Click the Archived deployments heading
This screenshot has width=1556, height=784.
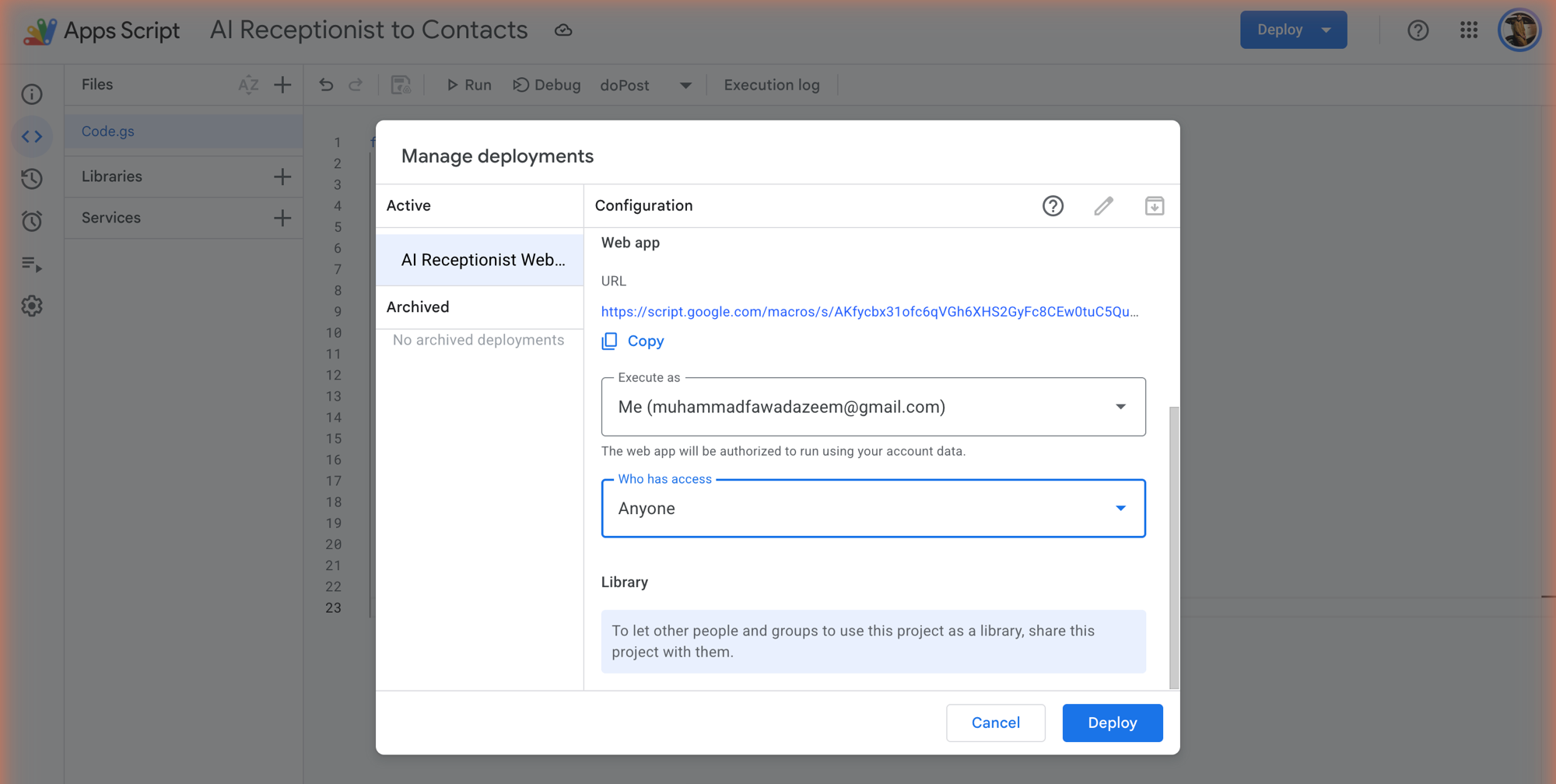pyautogui.click(x=418, y=307)
